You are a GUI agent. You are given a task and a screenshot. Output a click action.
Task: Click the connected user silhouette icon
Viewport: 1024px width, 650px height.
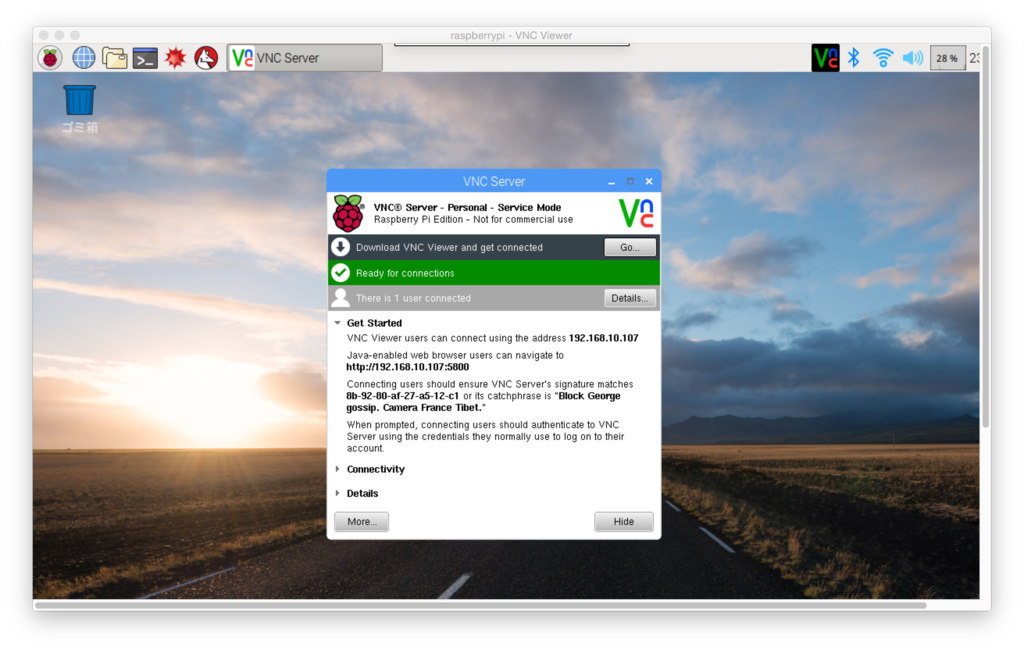point(340,298)
